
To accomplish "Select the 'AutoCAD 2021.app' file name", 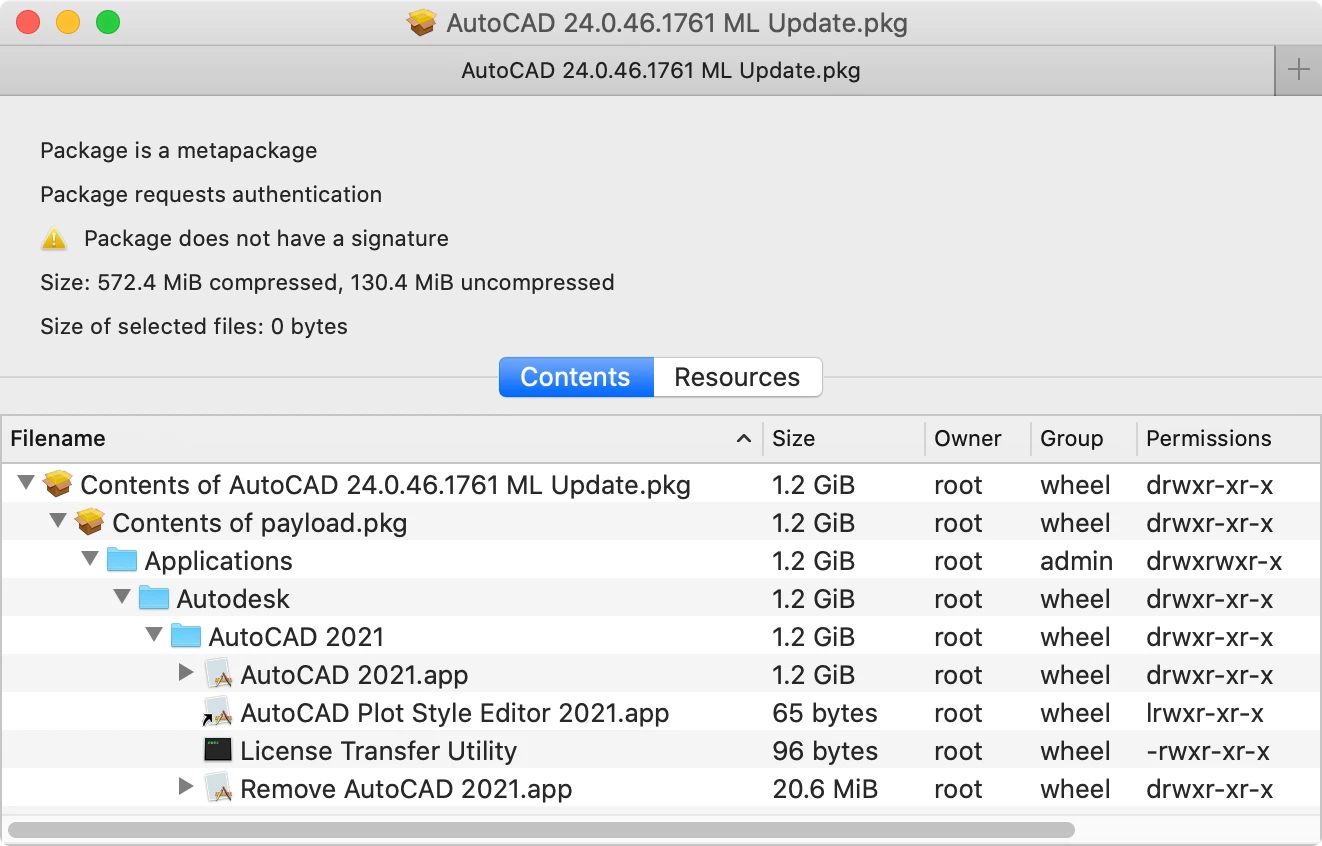I will click(354, 674).
